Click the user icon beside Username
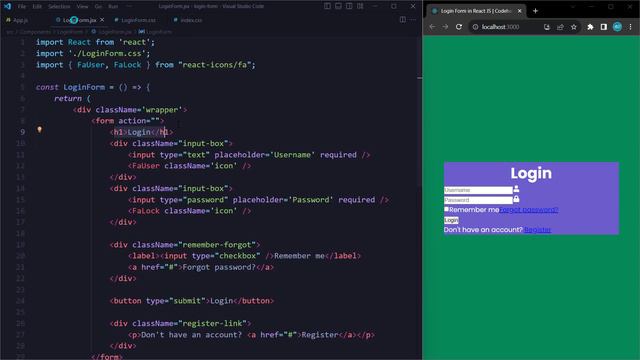 click(516, 189)
